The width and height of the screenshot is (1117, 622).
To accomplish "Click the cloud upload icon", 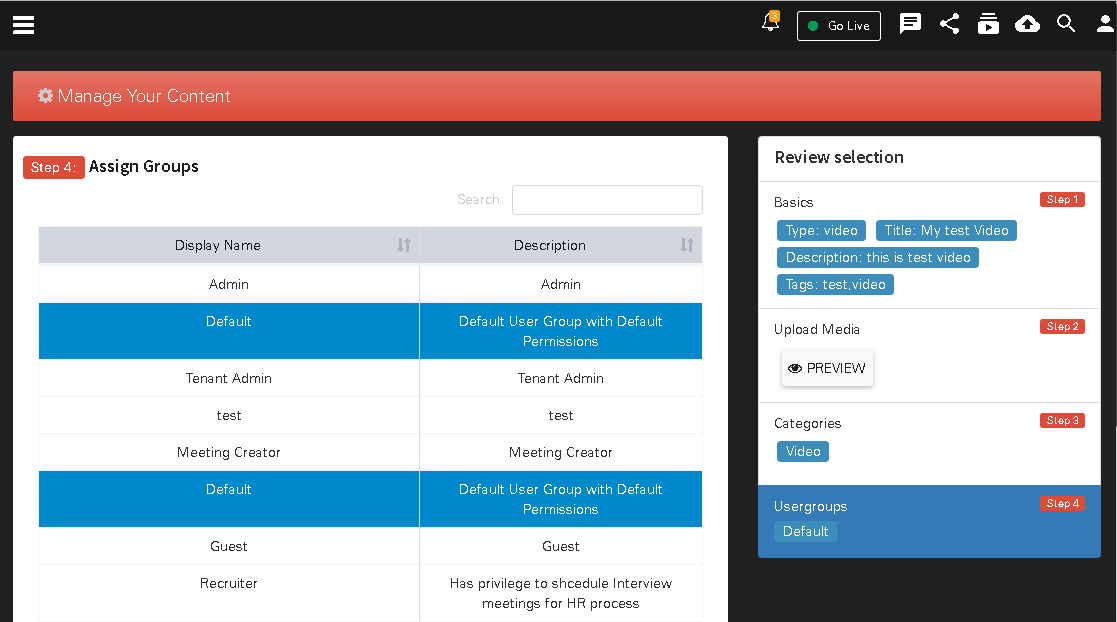I will pyautogui.click(x=1027, y=24).
